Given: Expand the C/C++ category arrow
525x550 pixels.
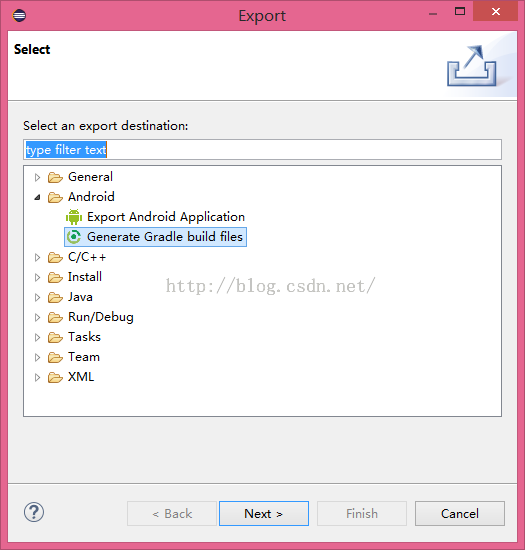Looking at the screenshot, I should (x=37, y=257).
